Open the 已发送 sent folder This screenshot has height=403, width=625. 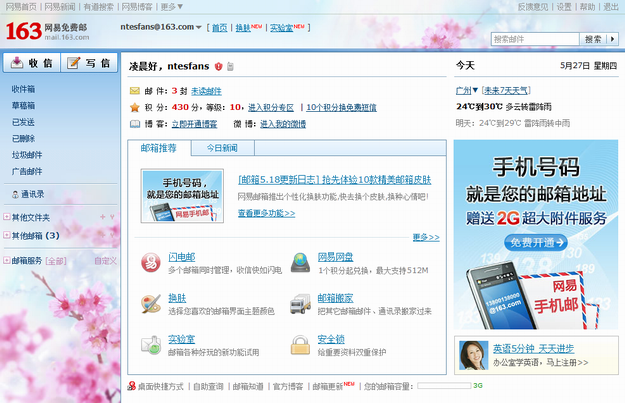(x=23, y=122)
